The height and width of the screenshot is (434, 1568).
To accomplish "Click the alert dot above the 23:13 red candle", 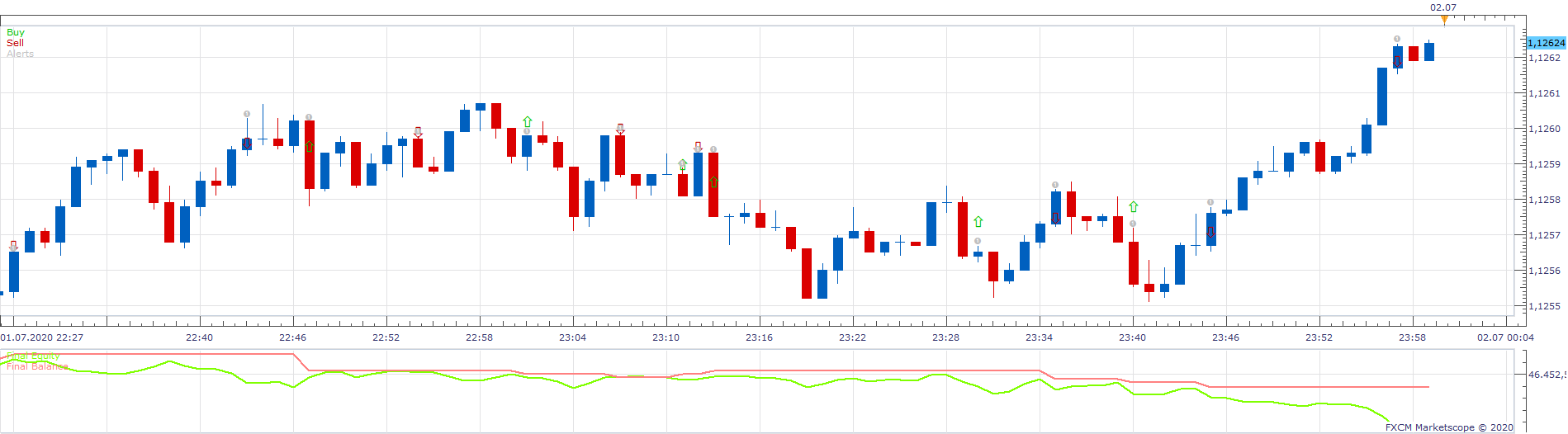I will (713, 149).
